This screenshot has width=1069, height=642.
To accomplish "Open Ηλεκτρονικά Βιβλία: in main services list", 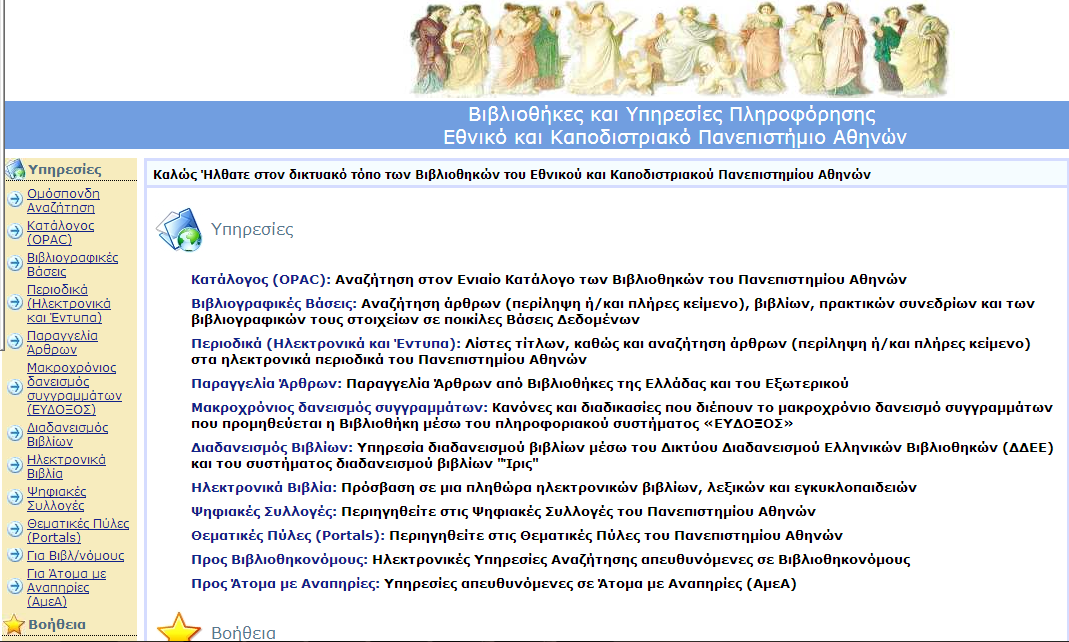I will [264, 487].
